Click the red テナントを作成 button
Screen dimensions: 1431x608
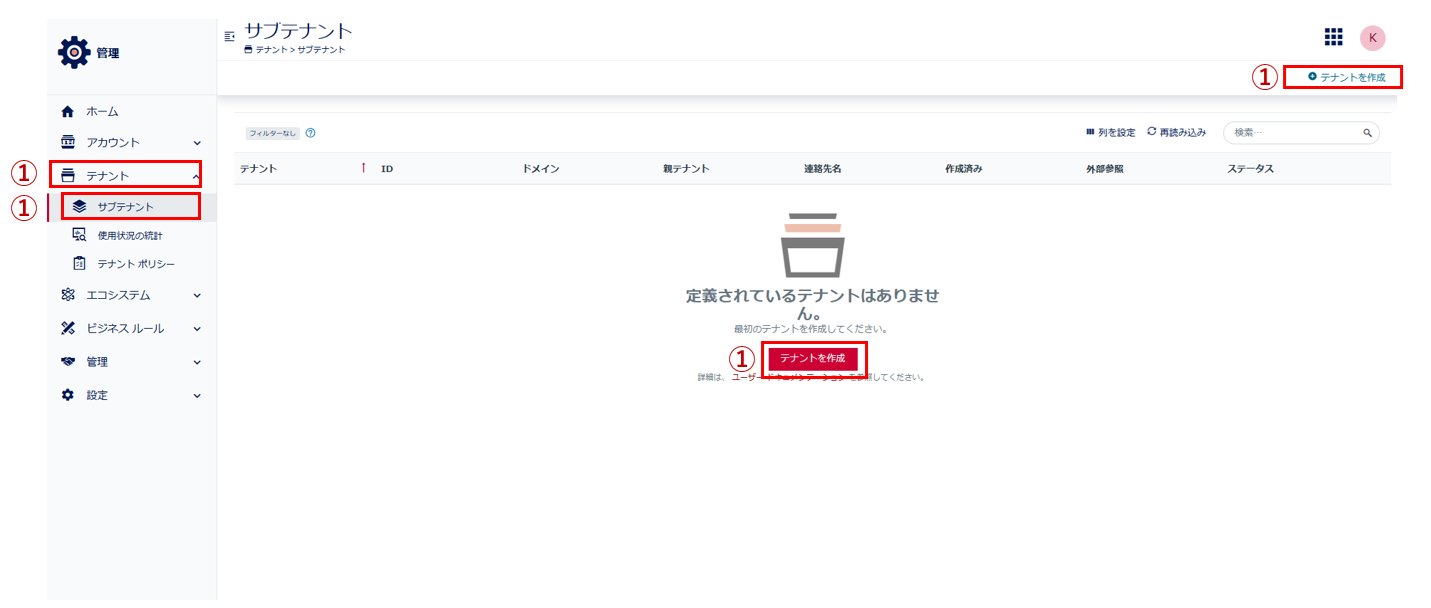(812, 358)
